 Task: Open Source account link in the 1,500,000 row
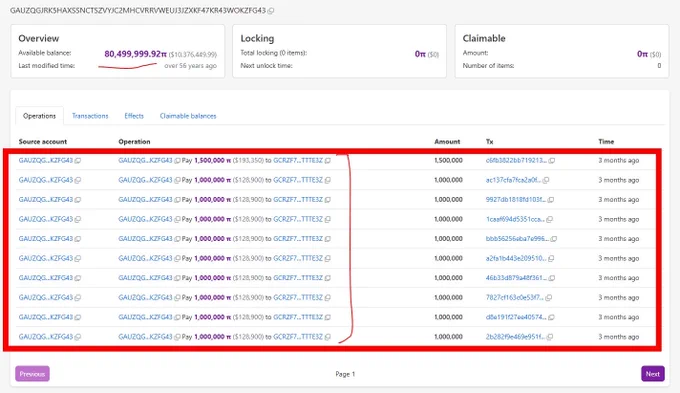[x=46, y=160]
